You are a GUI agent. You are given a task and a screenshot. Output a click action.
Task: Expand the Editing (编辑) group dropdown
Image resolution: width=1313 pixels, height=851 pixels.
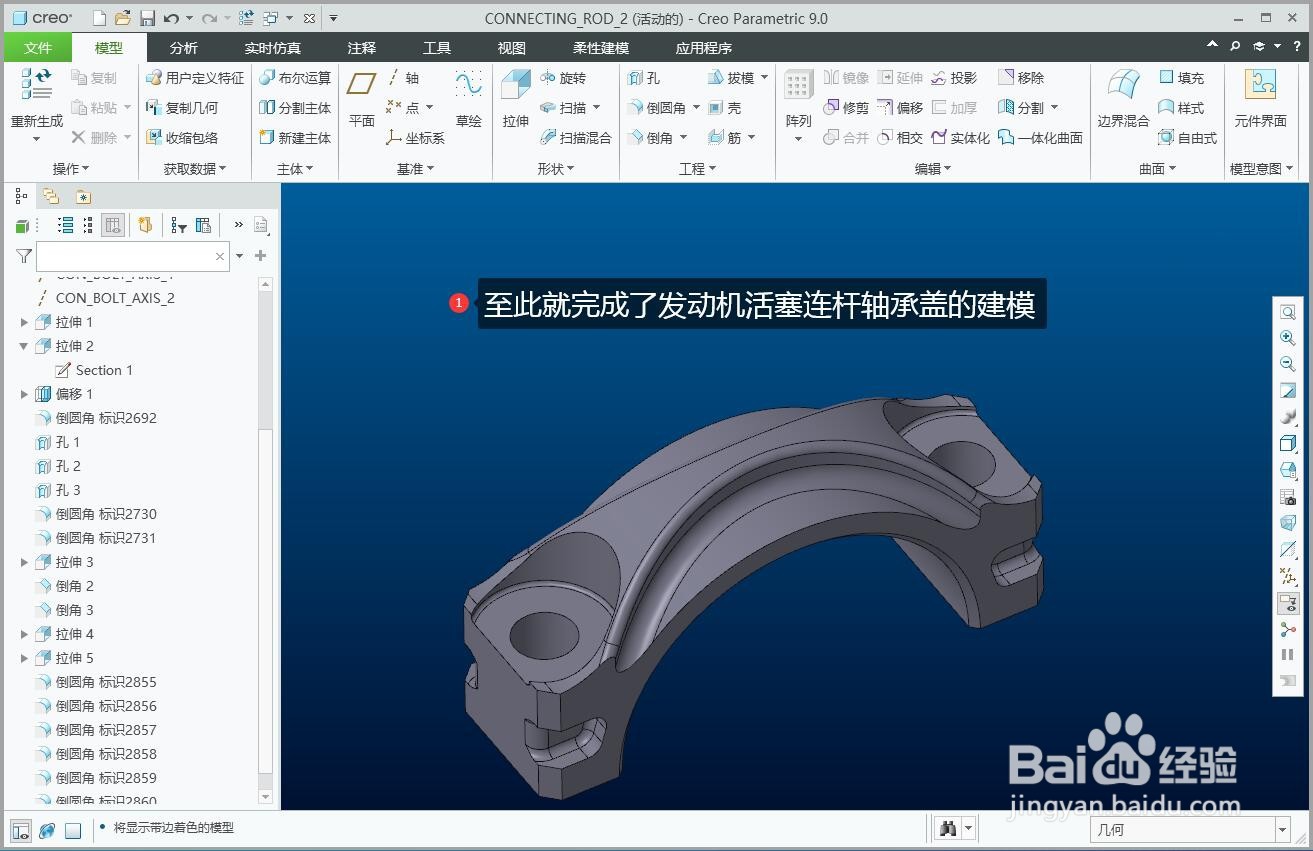[934, 169]
